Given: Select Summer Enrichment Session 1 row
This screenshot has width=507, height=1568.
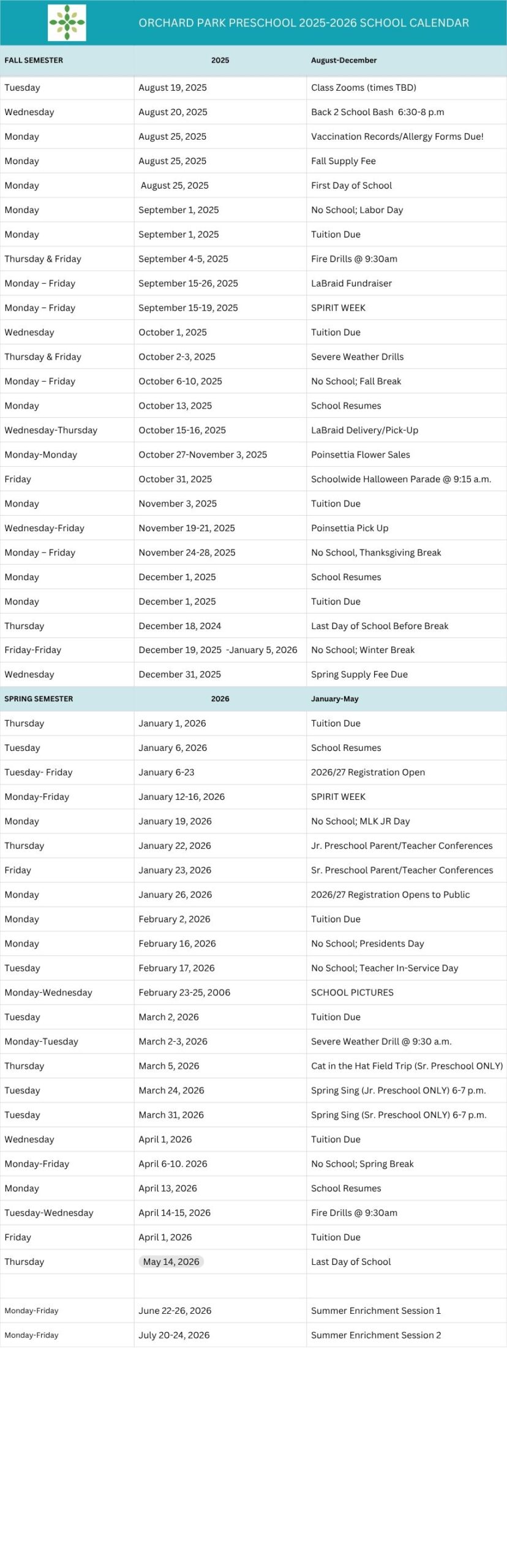Looking at the screenshot, I should [375, 1310].
